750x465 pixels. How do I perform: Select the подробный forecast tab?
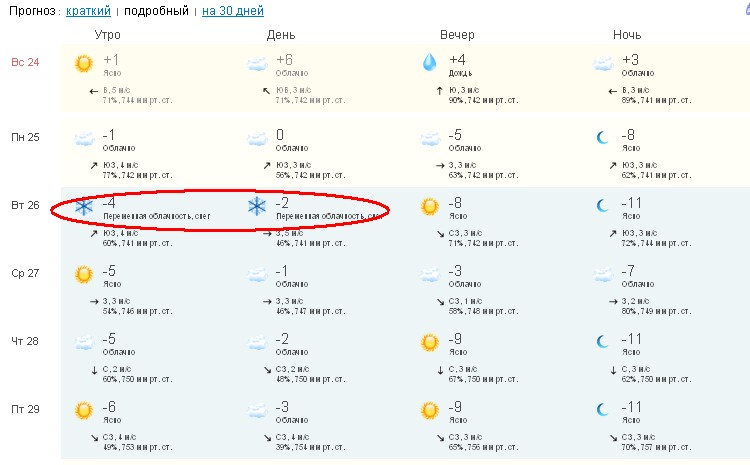point(156,11)
